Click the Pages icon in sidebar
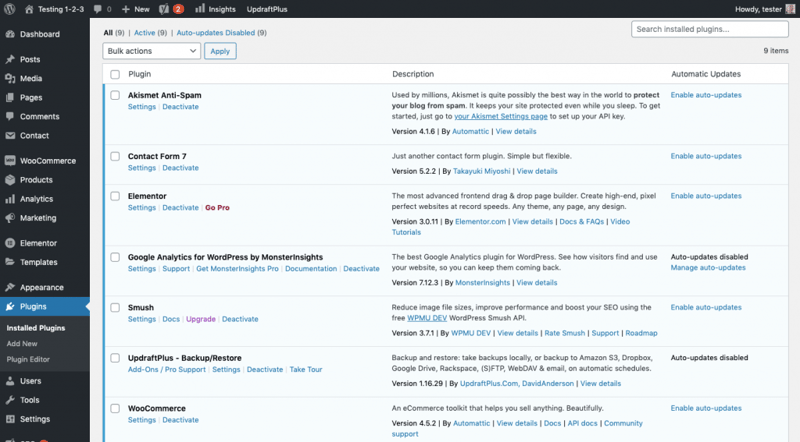The width and height of the screenshot is (800, 442). point(10,97)
